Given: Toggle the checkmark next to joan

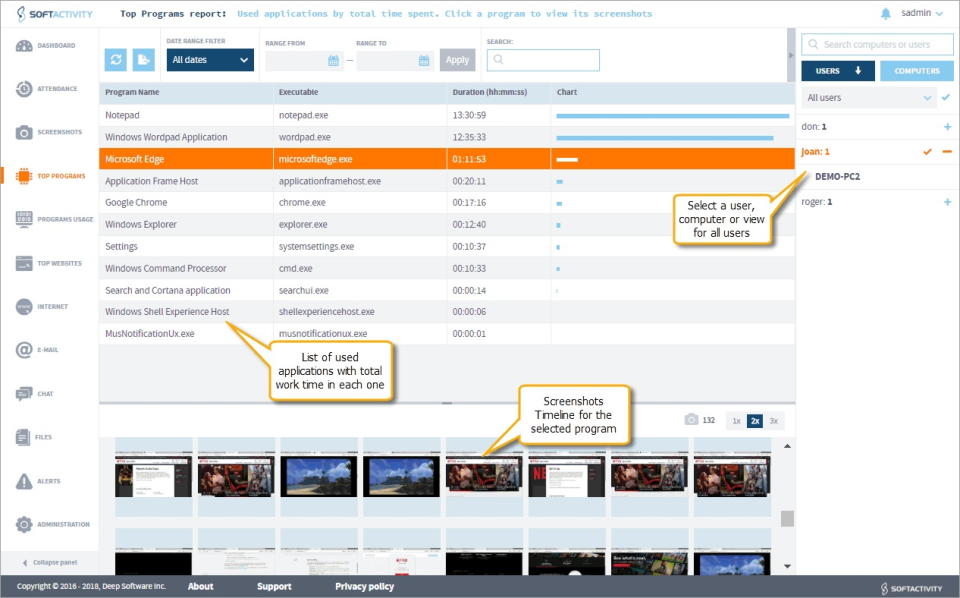Looking at the screenshot, I should coord(926,152).
